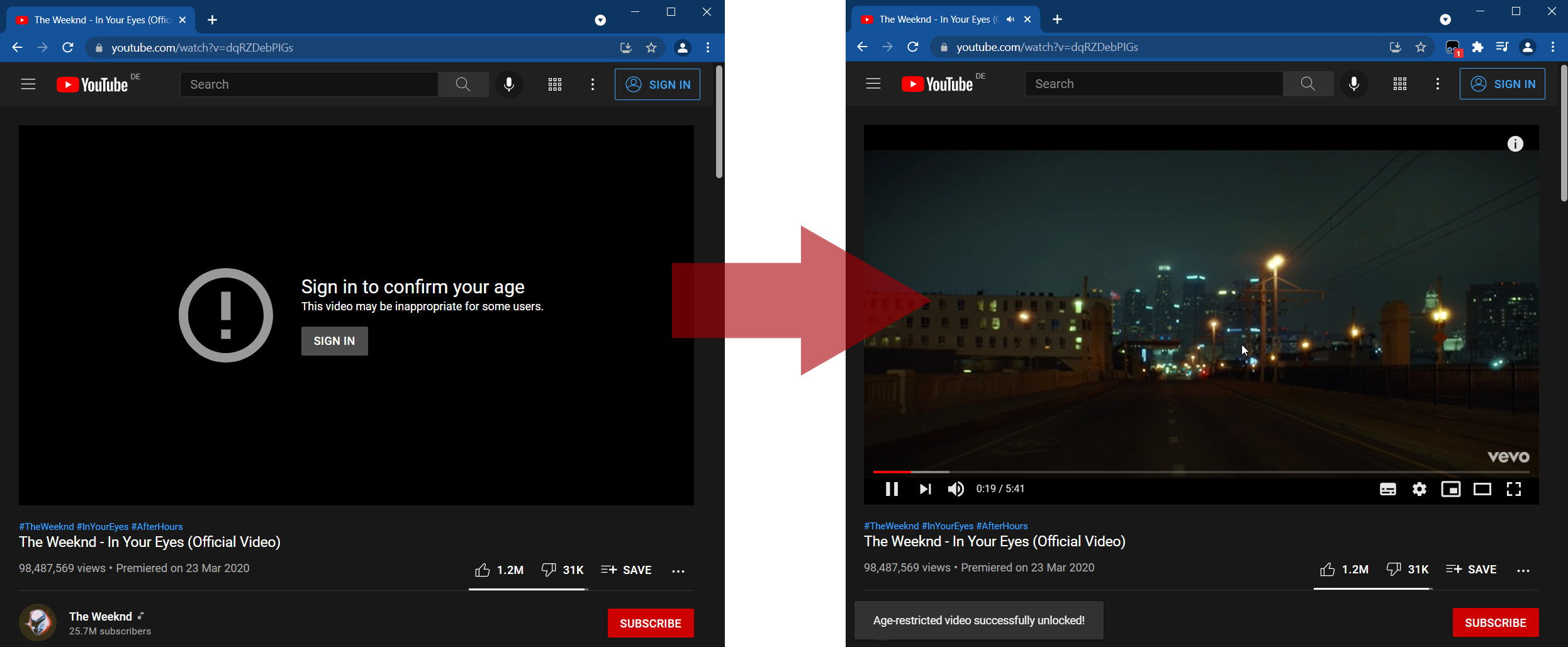This screenshot has width=1568, height=647.
Task: Open userscript extension icon with red badge
Action: 1453,48
